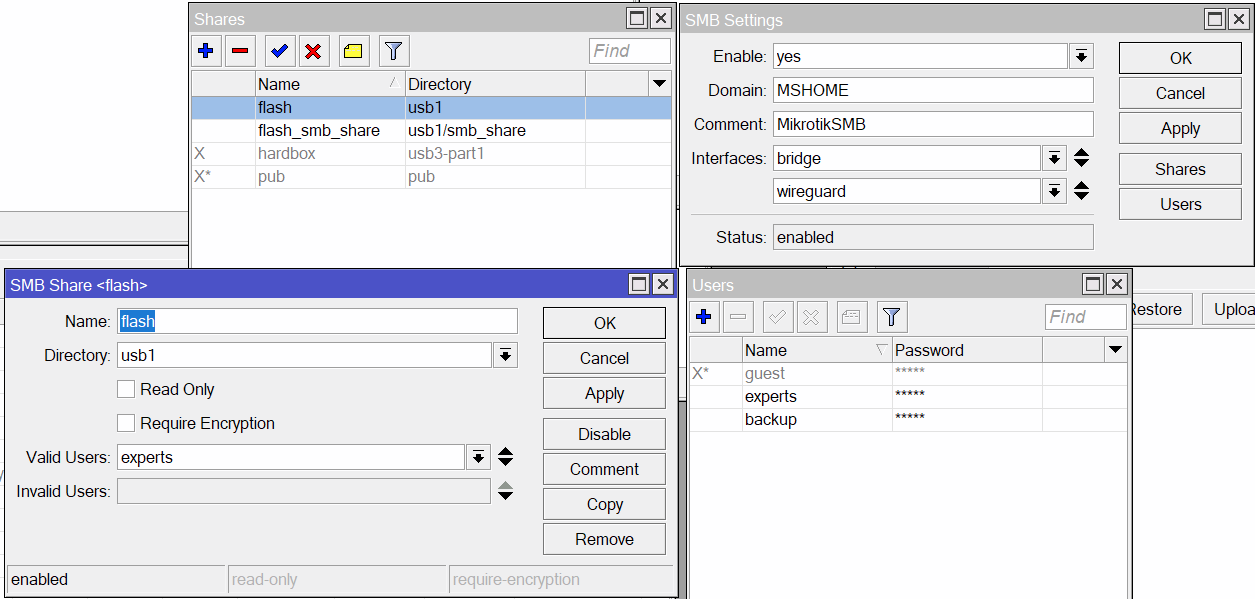Select the flash_smb_share row

click(x=431, y=130)
